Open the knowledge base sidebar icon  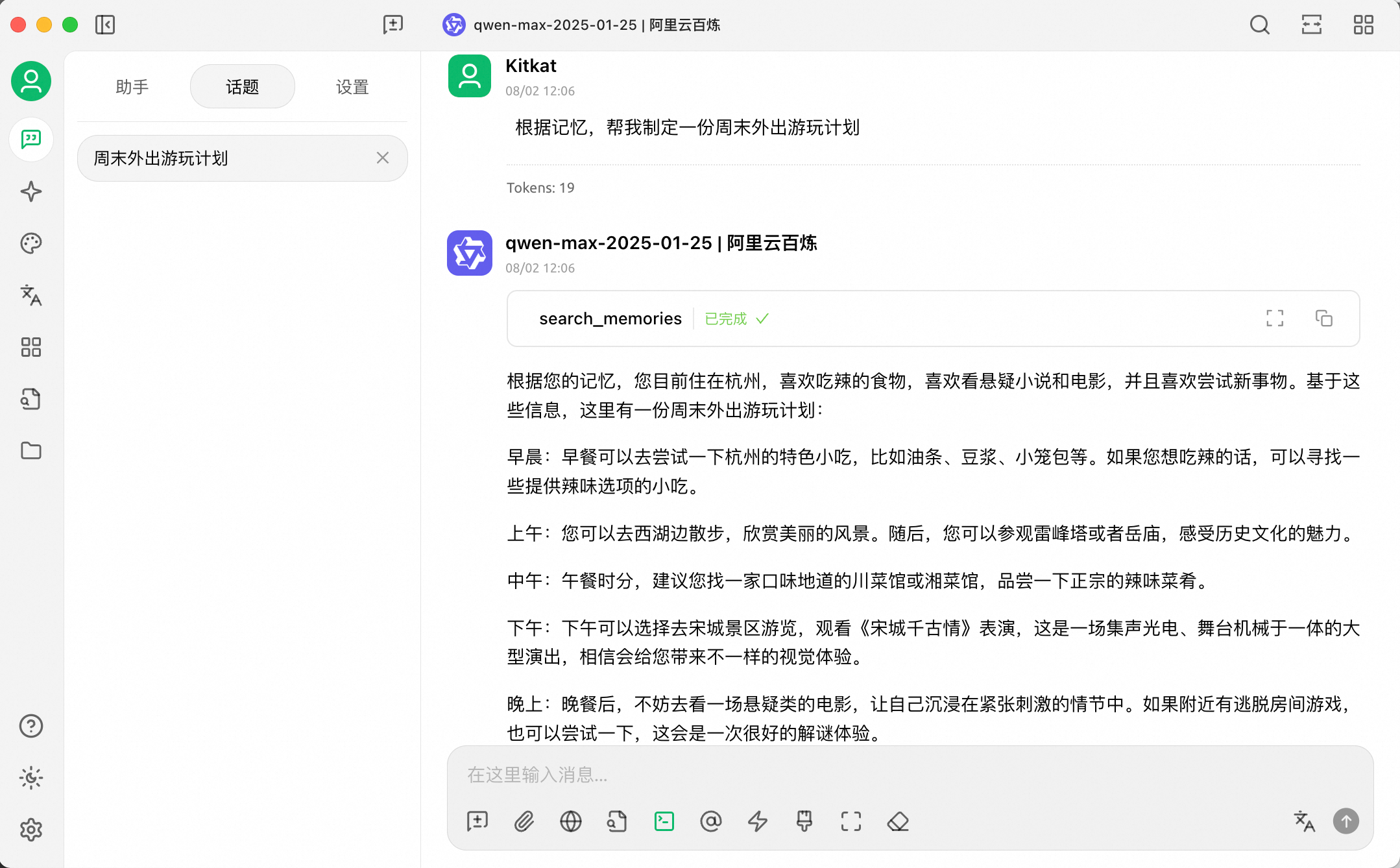[x=31, y=399]
